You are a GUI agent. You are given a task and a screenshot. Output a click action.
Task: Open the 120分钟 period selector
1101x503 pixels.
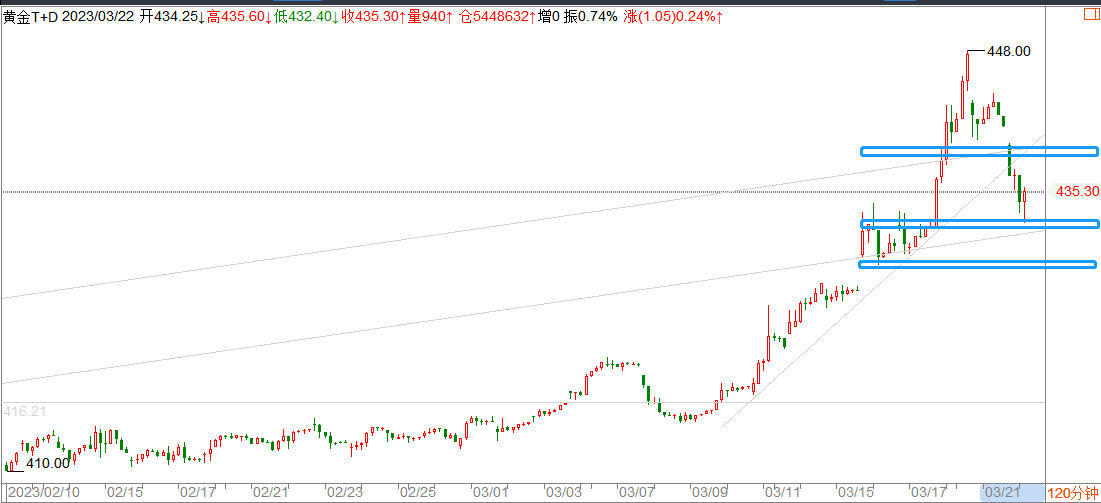point(1074,493)
